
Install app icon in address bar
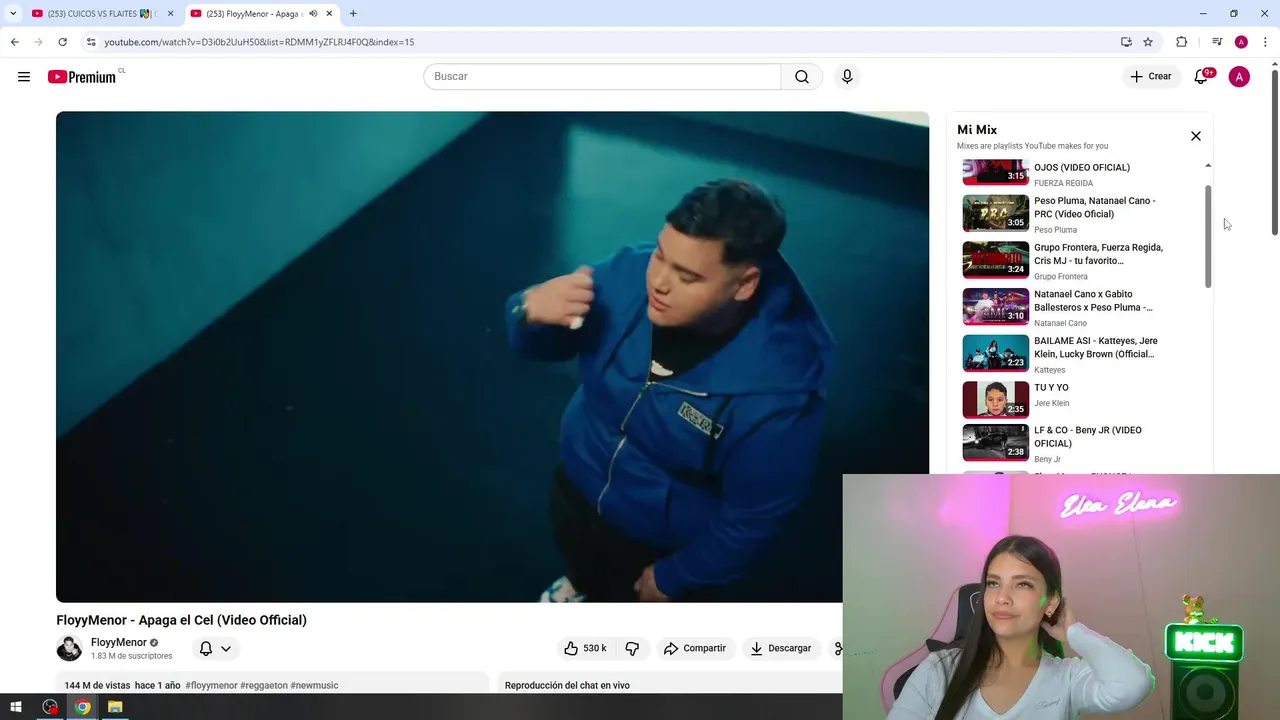coord(1127,42)
